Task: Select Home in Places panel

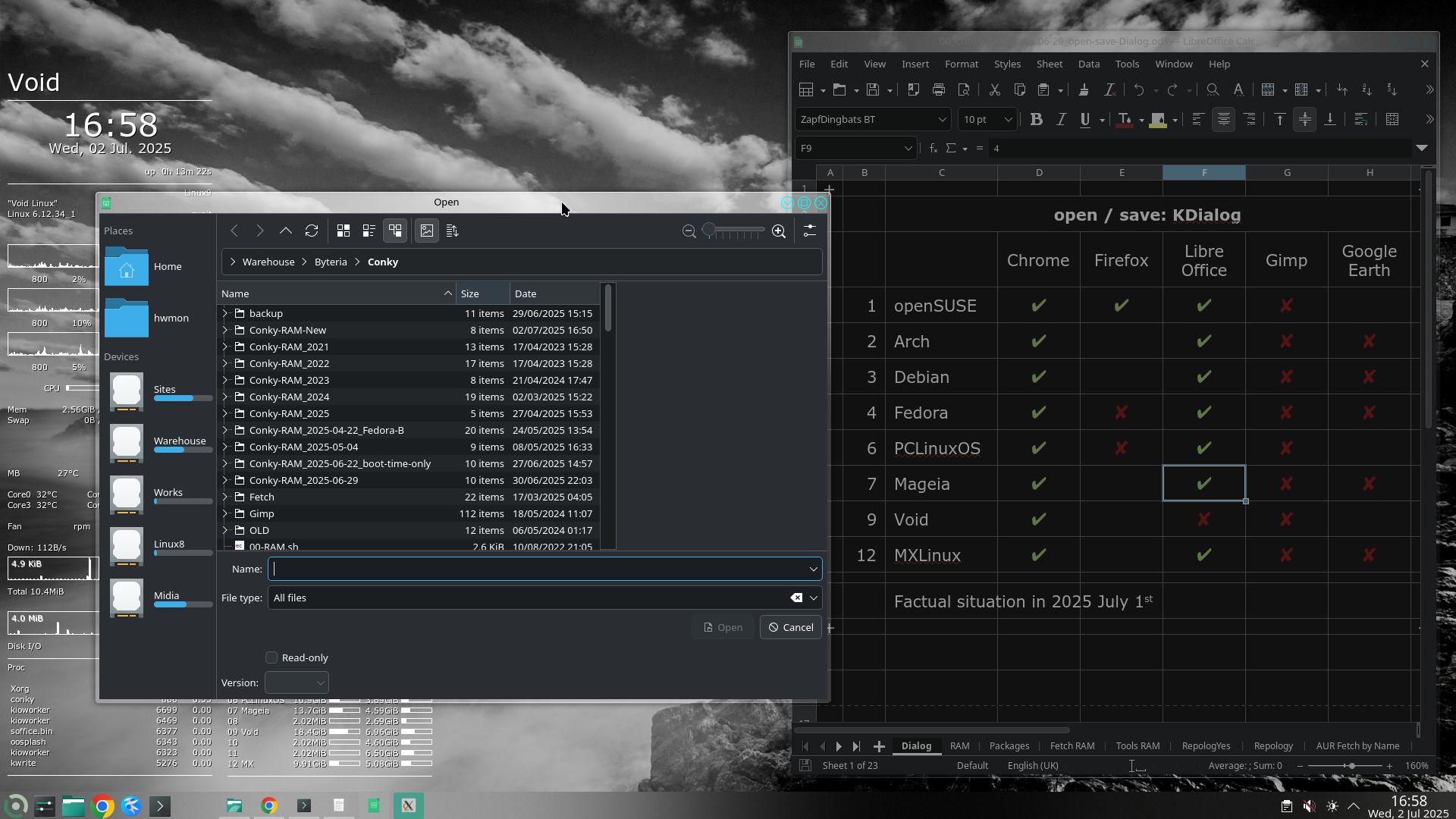Action: [158, 266]
